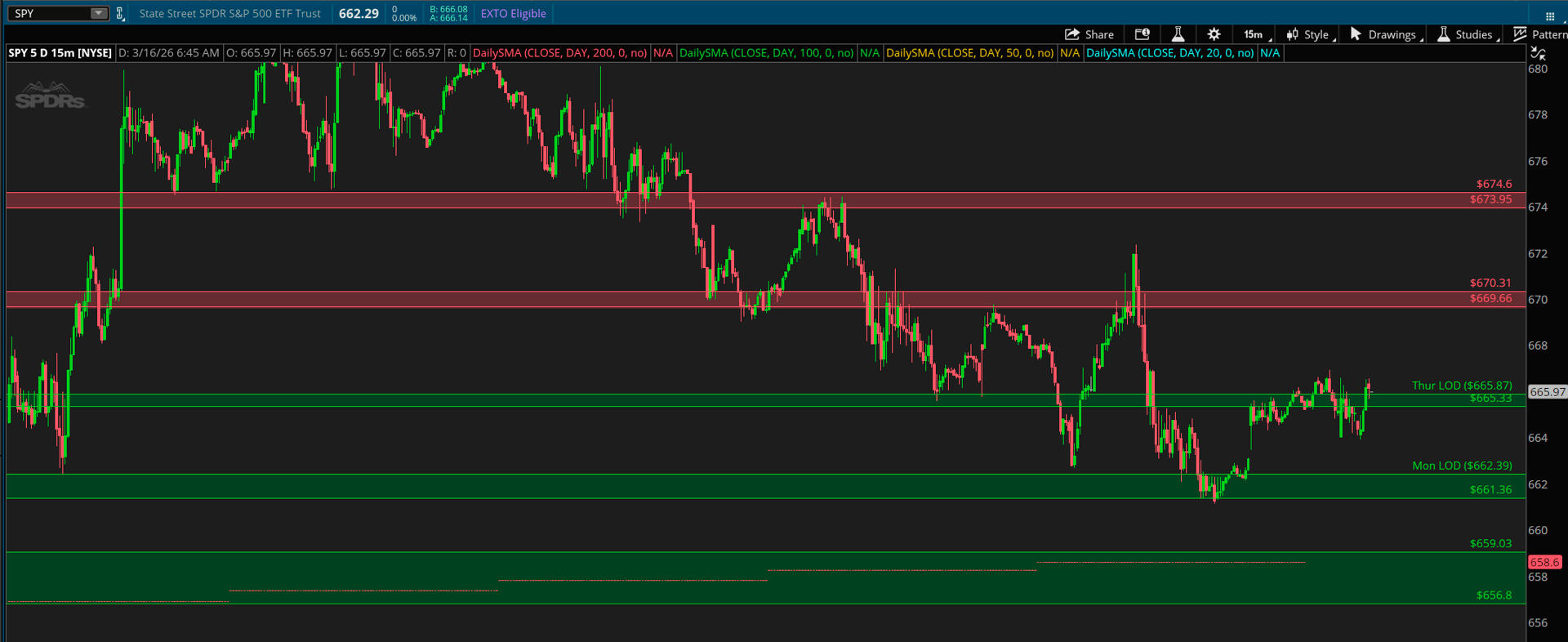Click the $670.31 resistance level label

(x=1490, y=283)
